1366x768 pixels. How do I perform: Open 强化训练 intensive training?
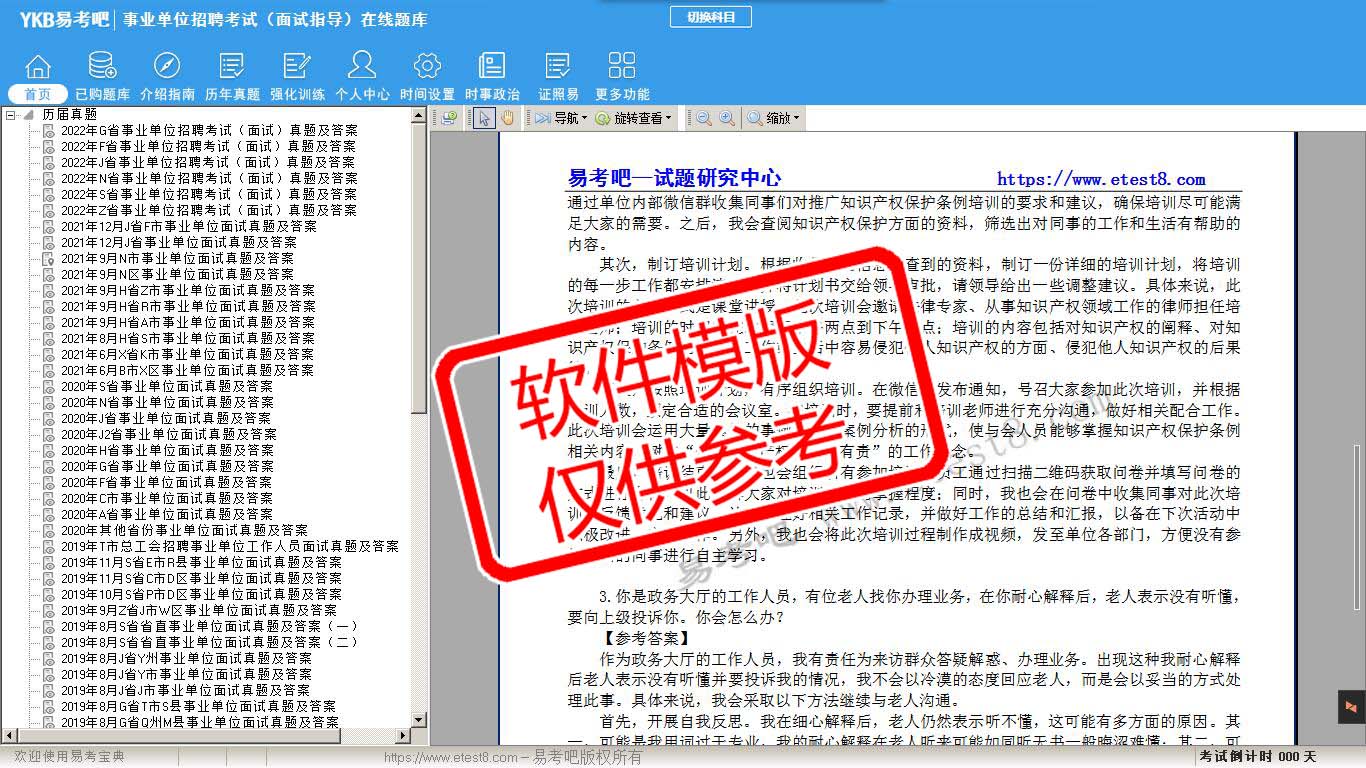click(x=297, y=76)
